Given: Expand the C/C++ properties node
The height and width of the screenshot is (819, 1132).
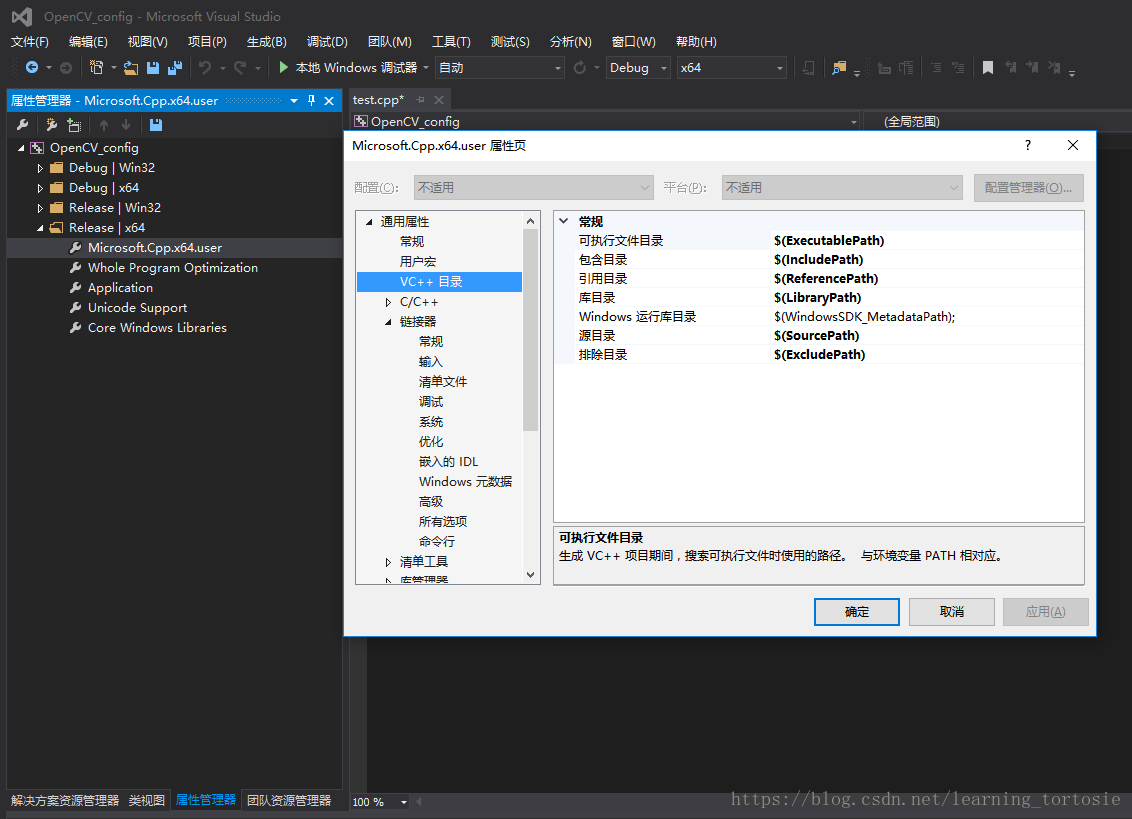Looking at the screenshot, I should tap(388, 302).
